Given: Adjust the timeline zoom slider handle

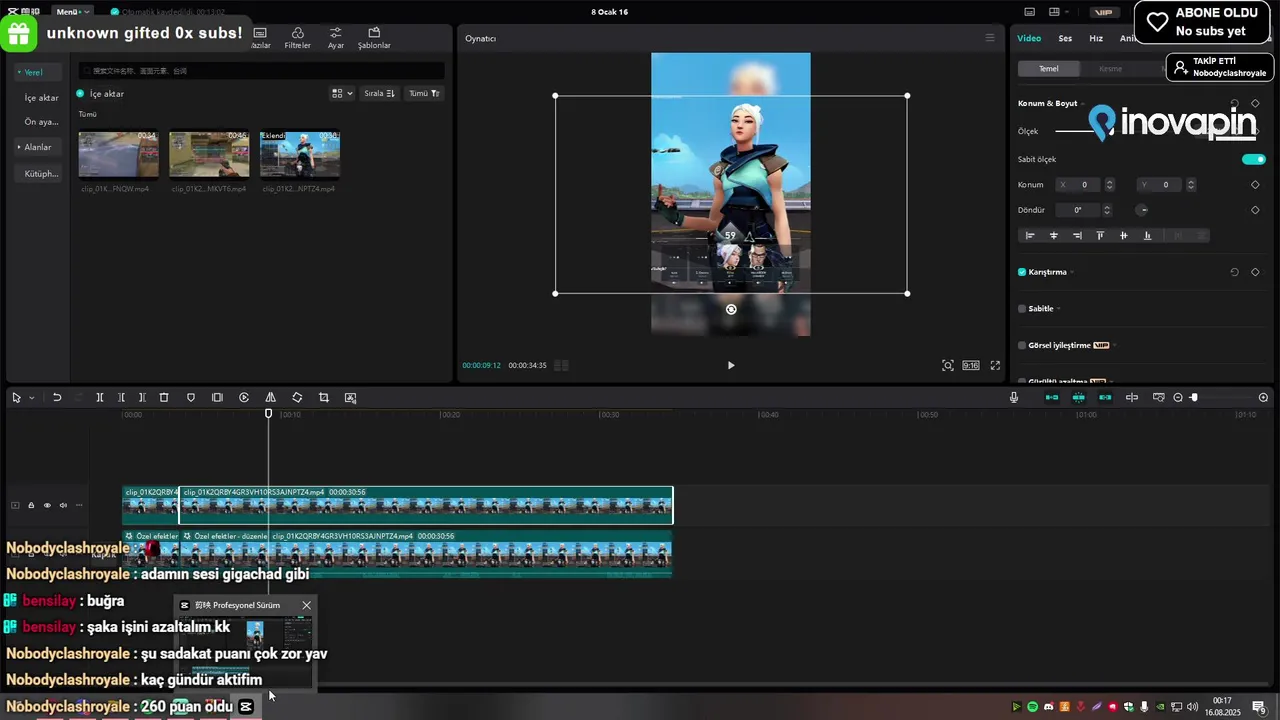Looking at the screenshot, I should click(1194, 398).
